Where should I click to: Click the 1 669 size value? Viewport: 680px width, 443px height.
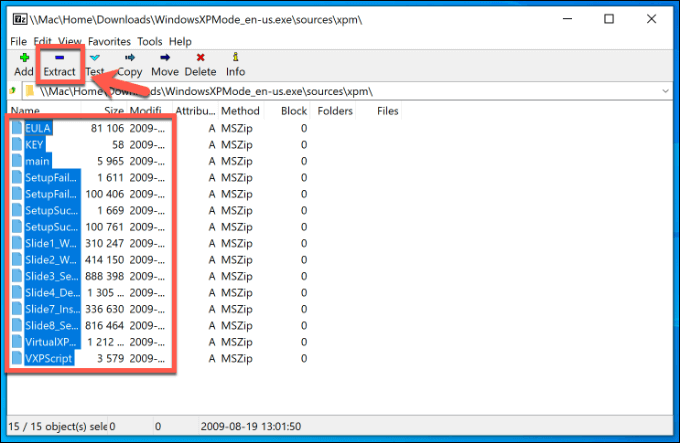coord(111,210)
